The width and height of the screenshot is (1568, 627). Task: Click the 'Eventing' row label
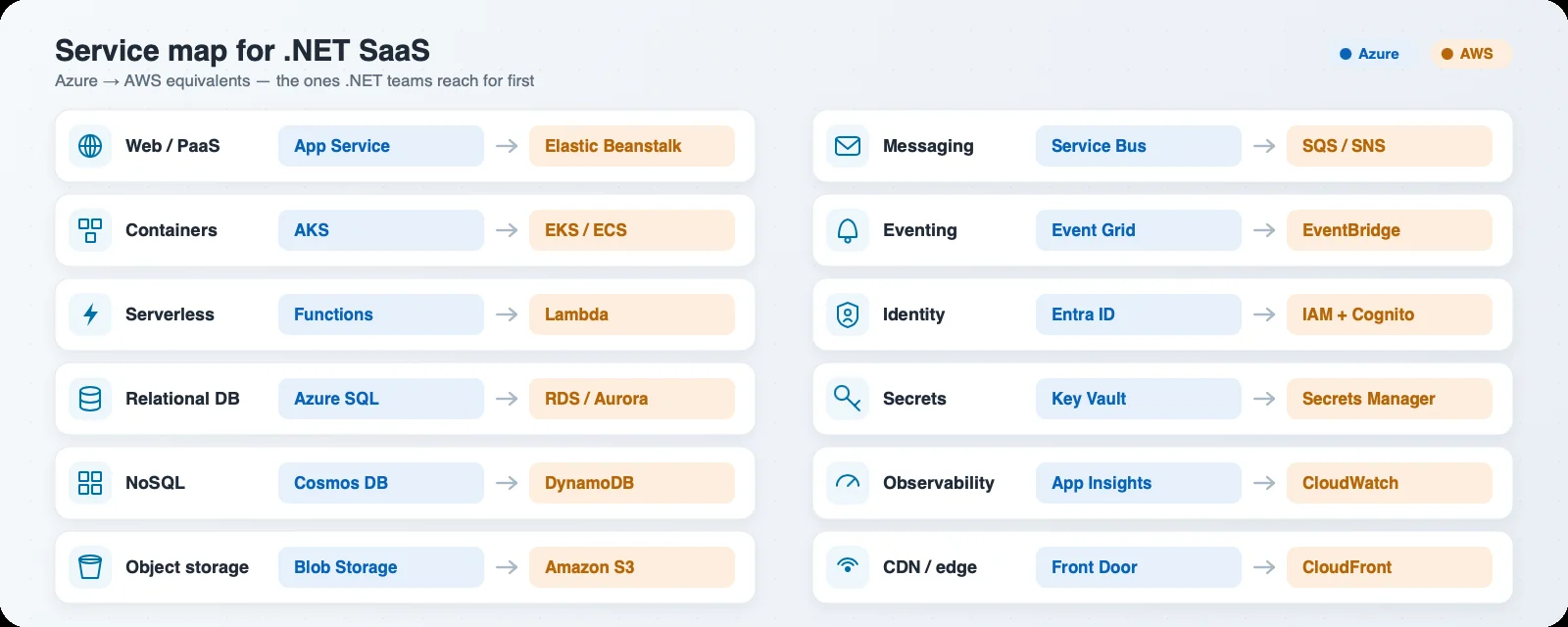click(x=920, y=230)
